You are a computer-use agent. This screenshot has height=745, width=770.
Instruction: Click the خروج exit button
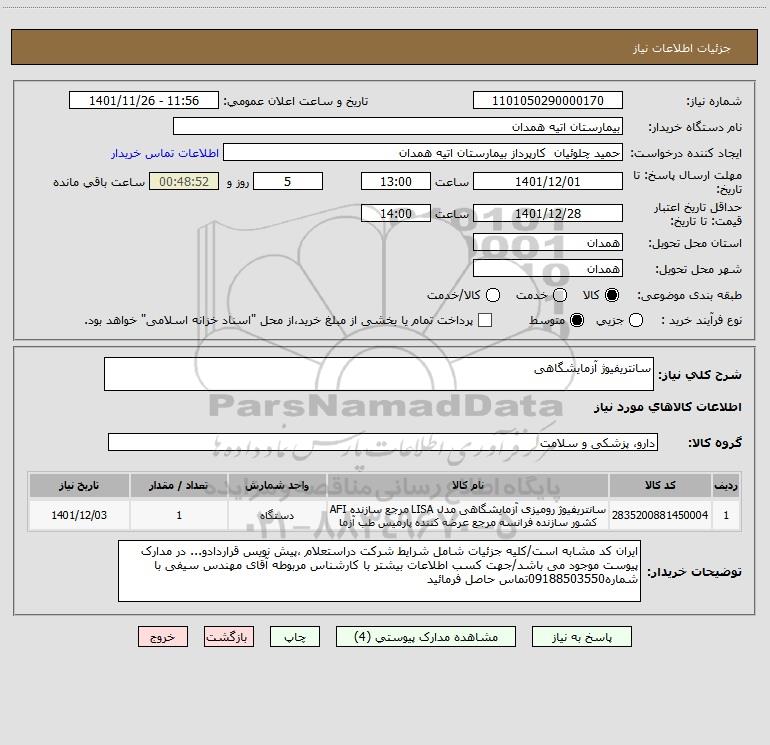pos(163,637)
